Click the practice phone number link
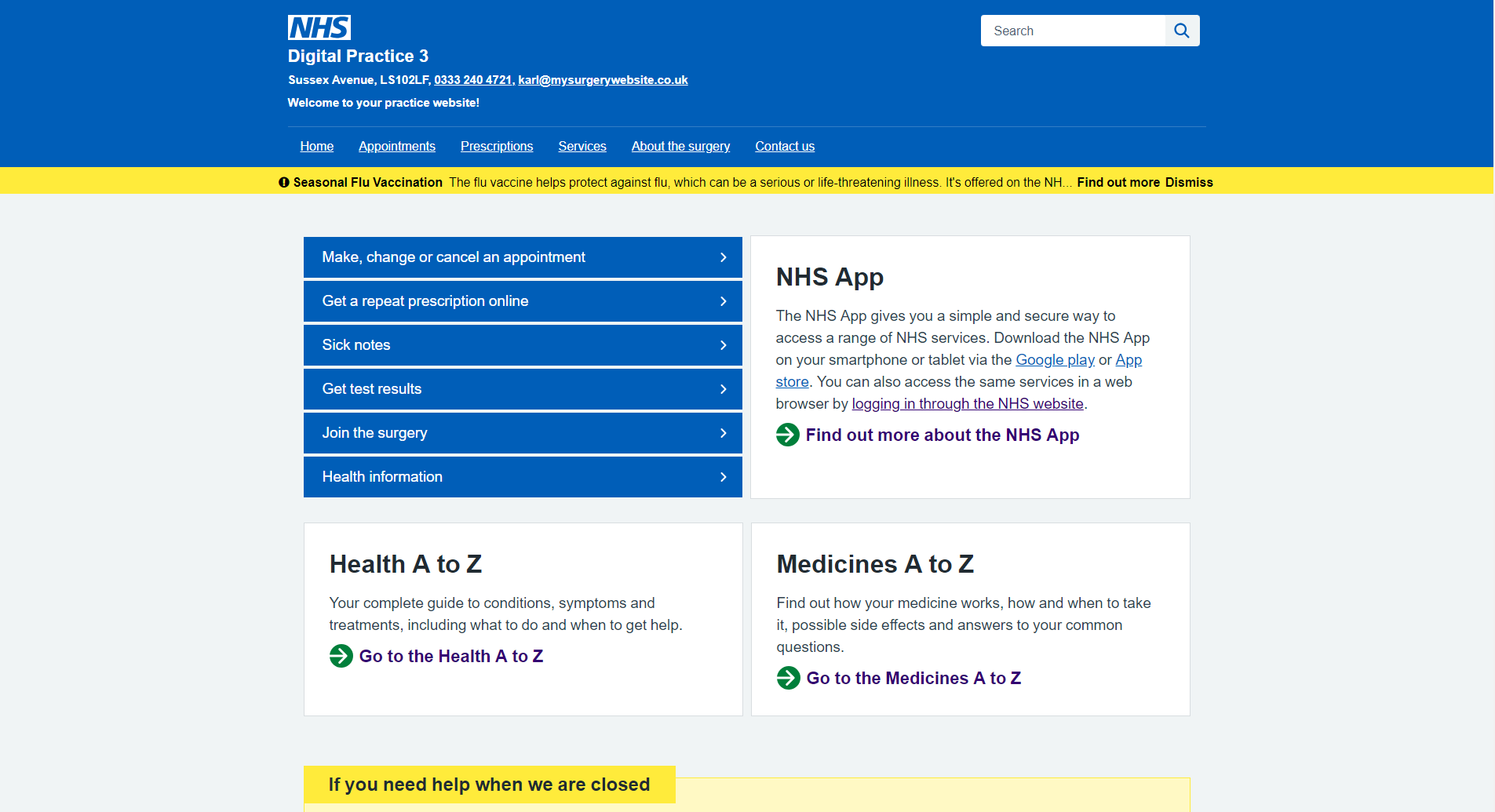This screenshot has width=1495, height=812. point(472,80)
